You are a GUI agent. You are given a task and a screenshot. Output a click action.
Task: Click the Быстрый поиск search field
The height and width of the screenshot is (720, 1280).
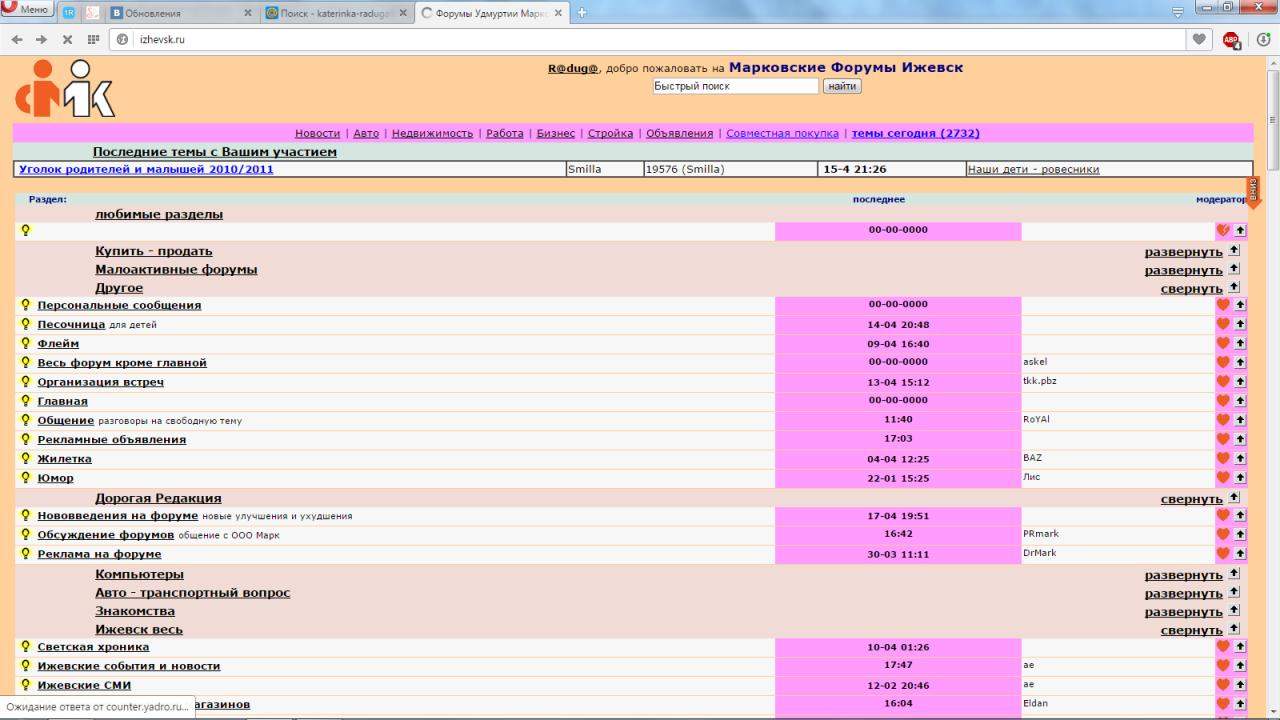pyautogui.click(x=735, y=86)
